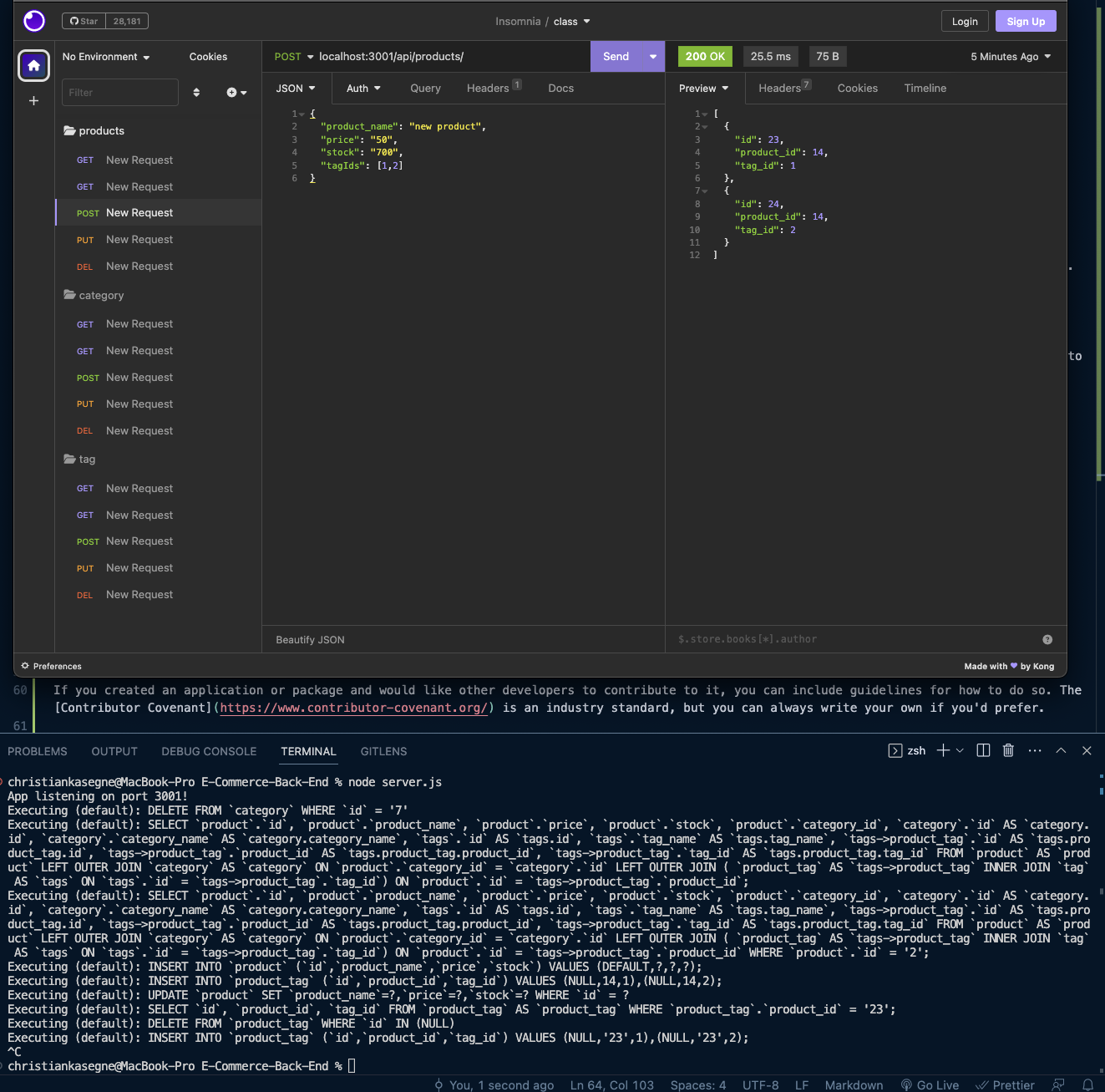Maximize the terminal panel with chevron
The width and height of the screenshot is (1105, 1092).
tap(1061, 750)
